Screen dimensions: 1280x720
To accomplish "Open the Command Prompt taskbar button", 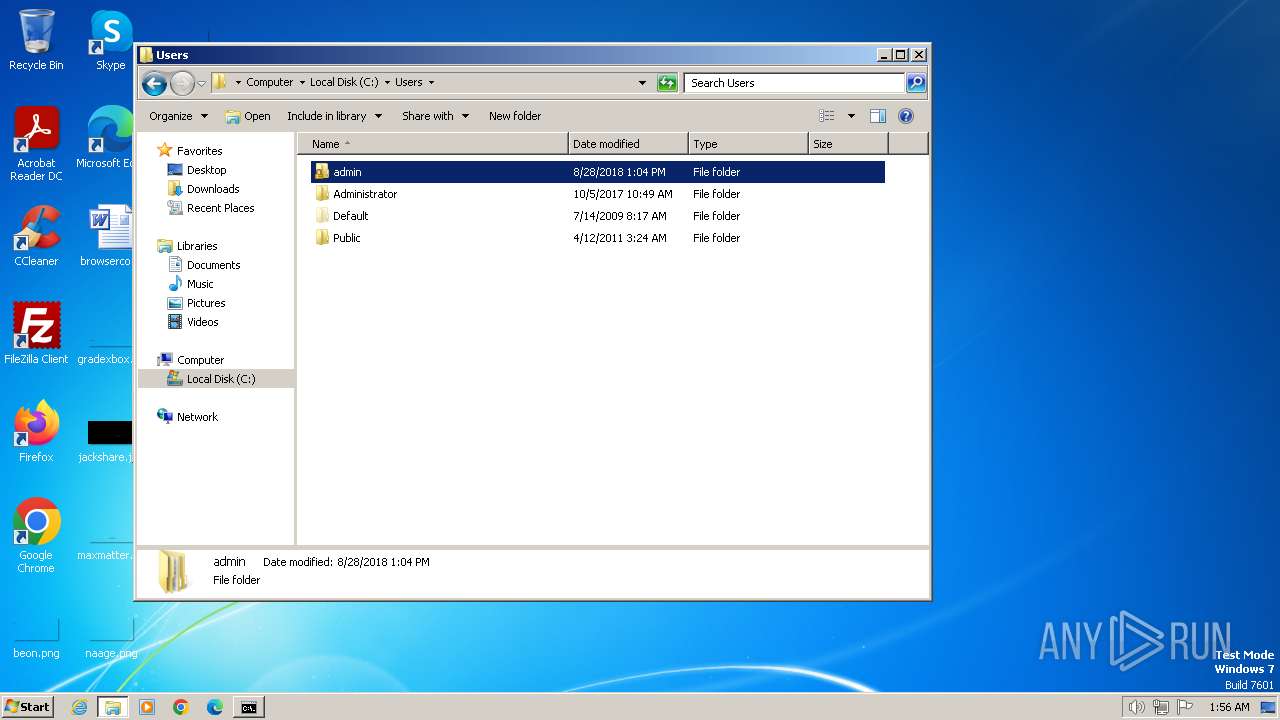I will tap(248, 707).
